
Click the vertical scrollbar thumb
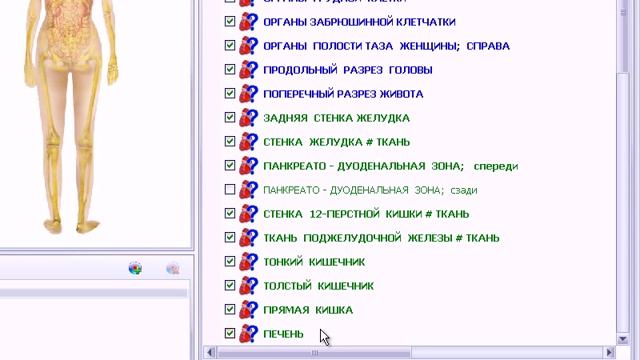(x=623, y=37)
